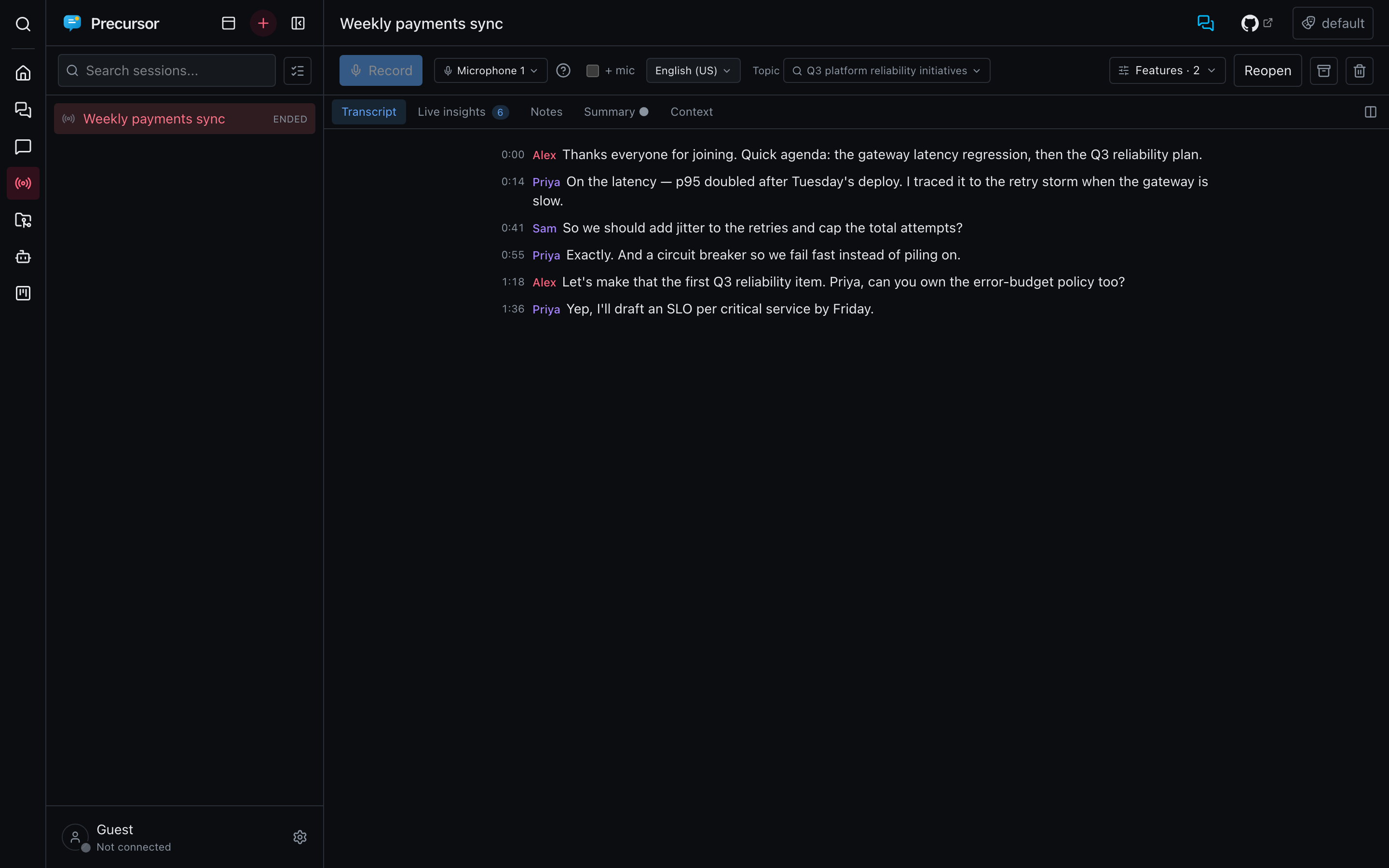Click the ENDED status badge
The height and width of the screenshot is (868, 1389).
pos(290,120)
